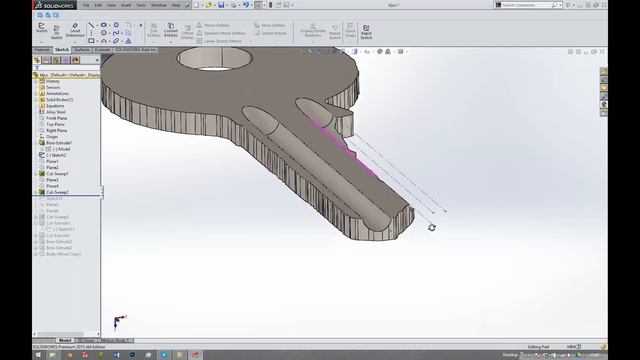Open the Window menu

[158, 5]
